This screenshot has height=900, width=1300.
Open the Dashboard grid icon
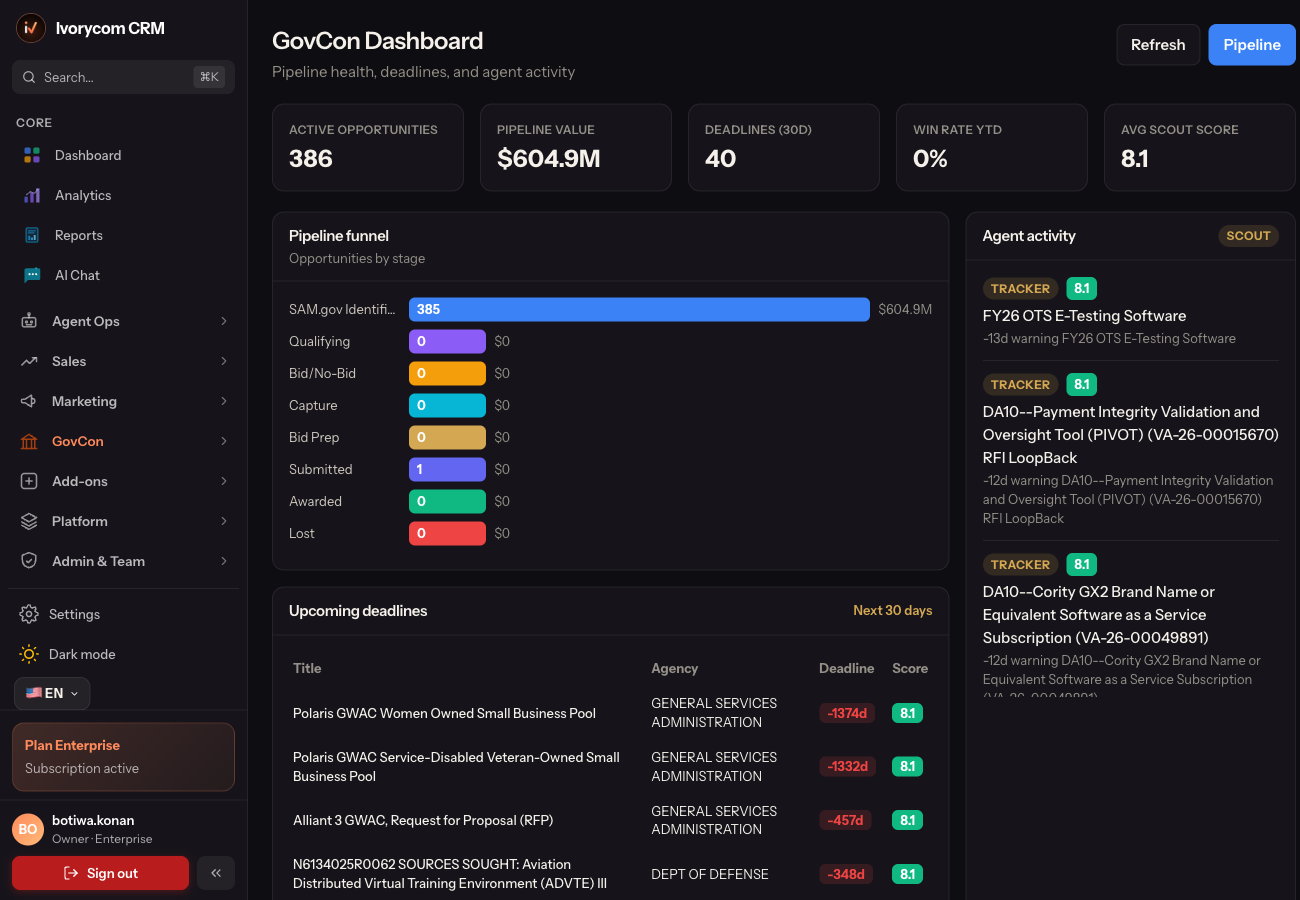[x=32, y=155]
